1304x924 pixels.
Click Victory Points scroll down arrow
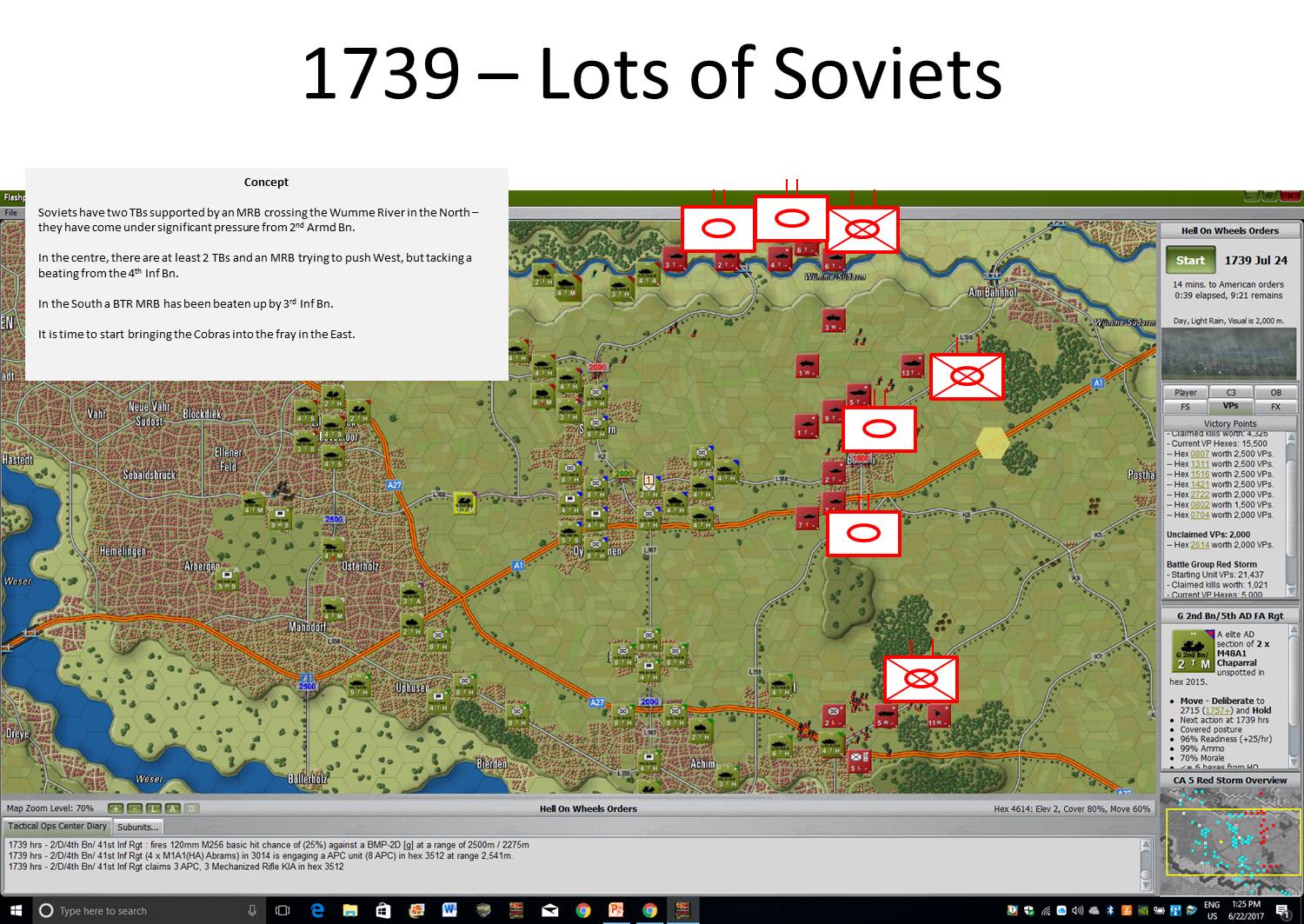[1292, 590]
